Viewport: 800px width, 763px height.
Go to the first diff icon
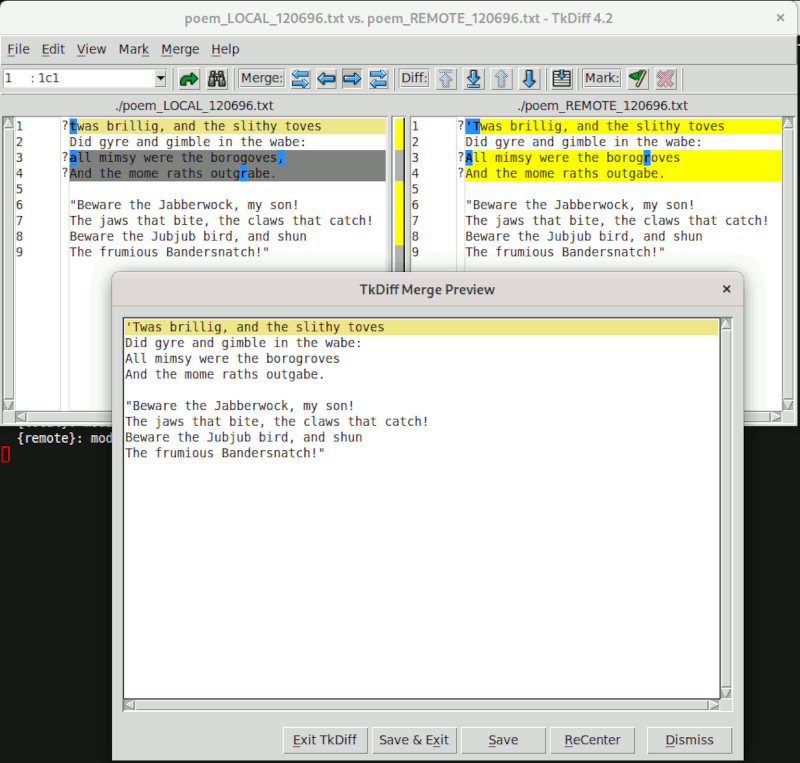[446, 79]
